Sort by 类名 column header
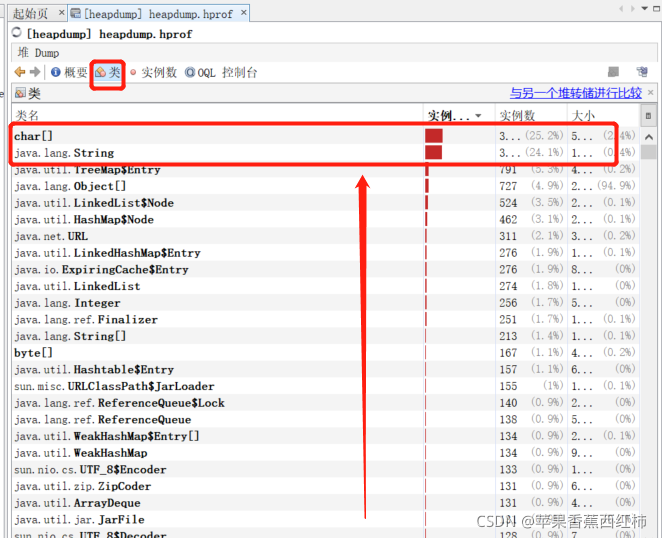The image size is (662, 538). pos(217,115)
